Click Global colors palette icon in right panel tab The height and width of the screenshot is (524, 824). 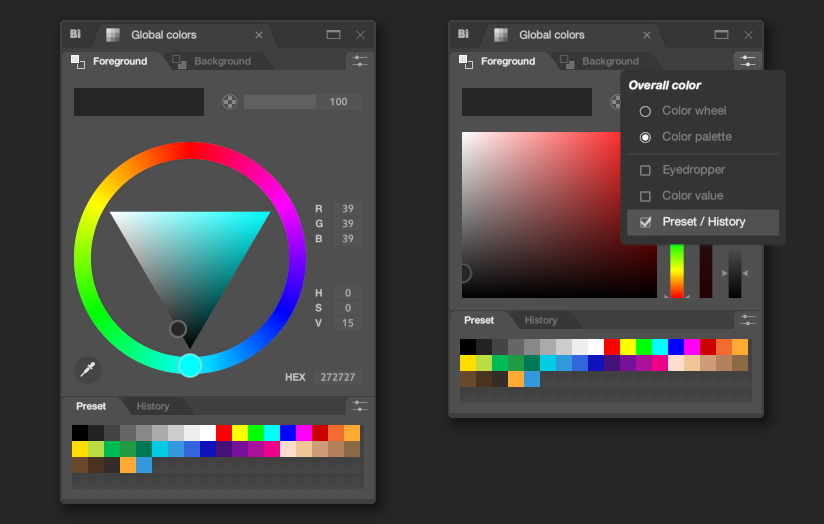[501, 35]
